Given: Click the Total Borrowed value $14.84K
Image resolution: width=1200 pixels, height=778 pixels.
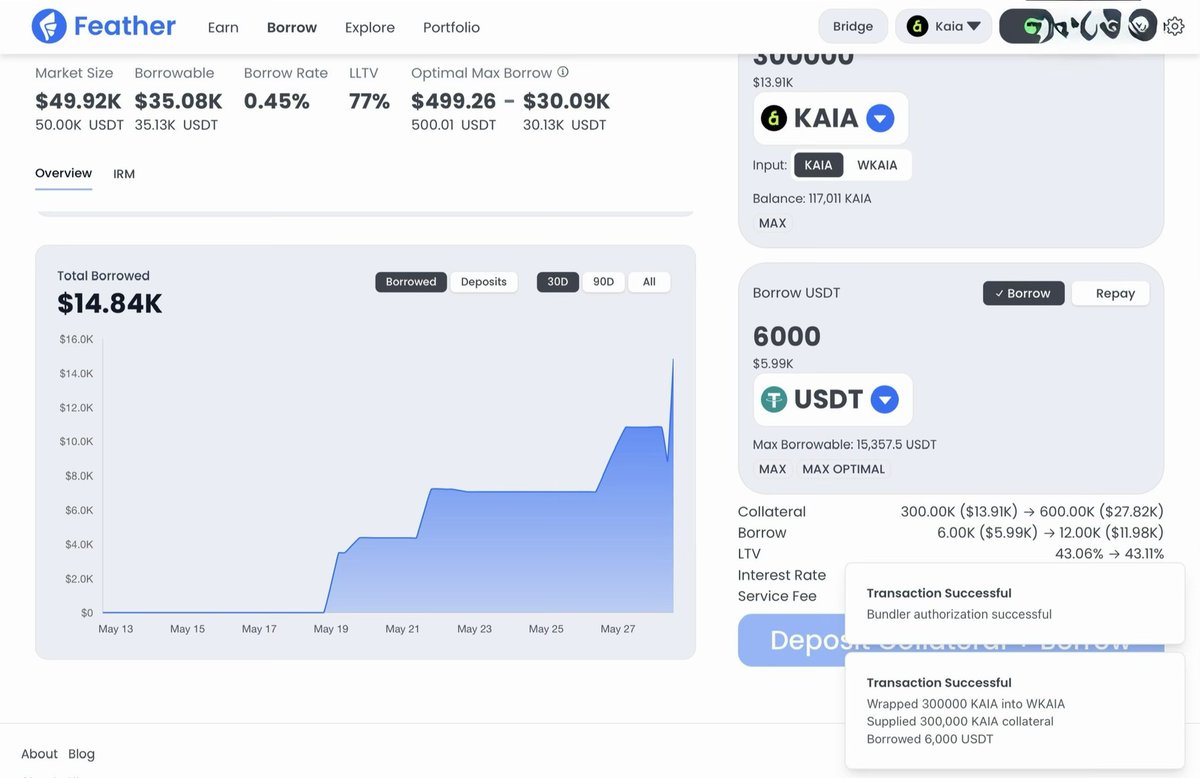Looking at the screenshot, I should 110,303.
